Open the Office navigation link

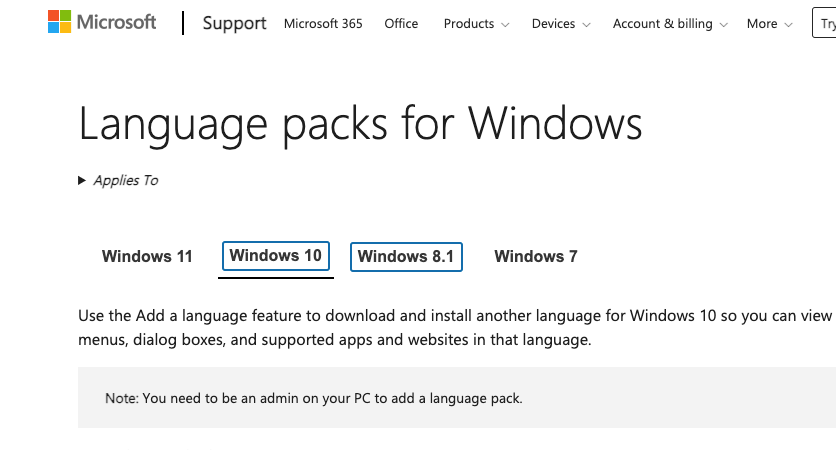[x=401, y=23]
